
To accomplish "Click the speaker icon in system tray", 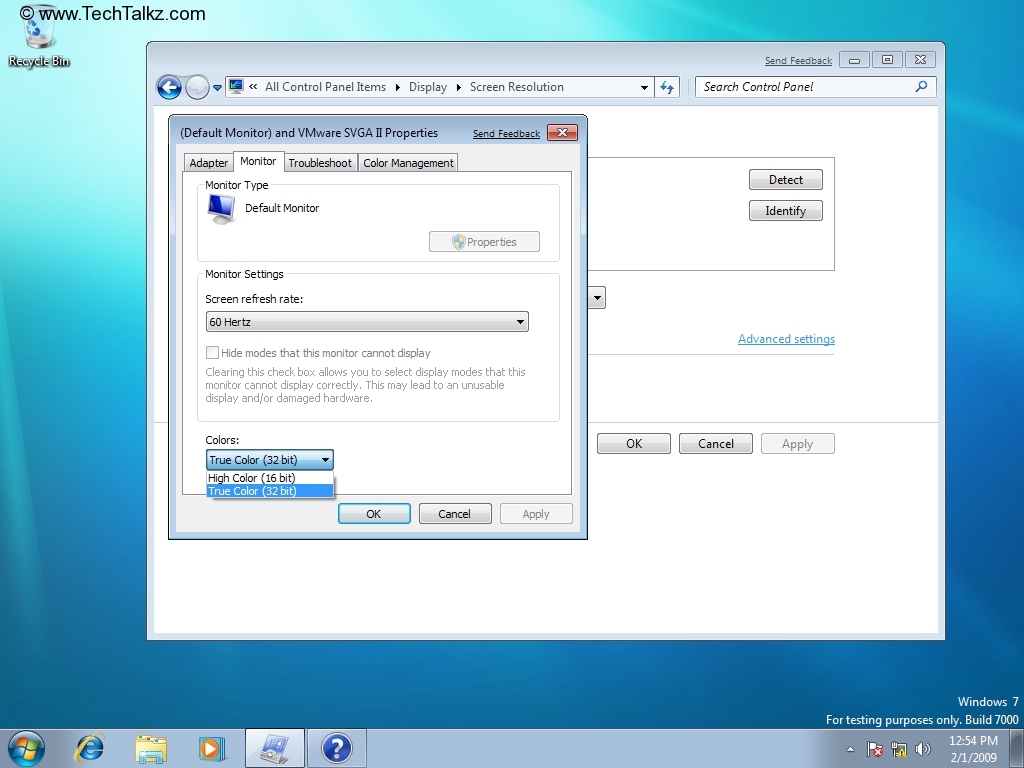I will point(923,749).
